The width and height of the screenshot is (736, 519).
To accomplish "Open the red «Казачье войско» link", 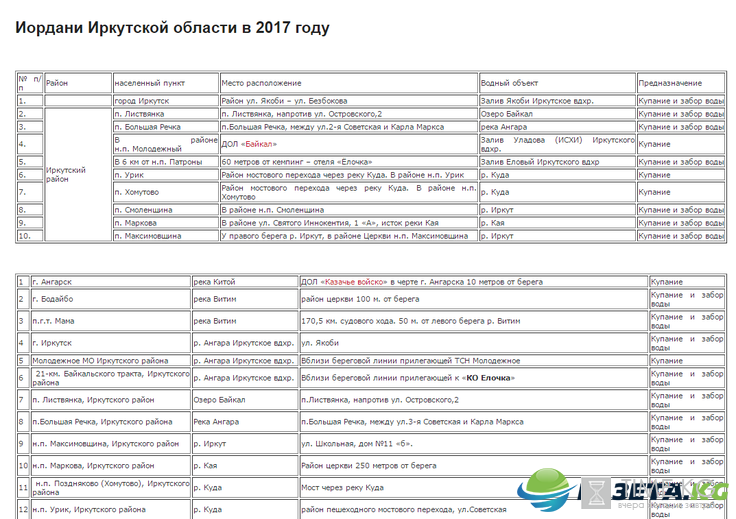I will tap(361, 282).
